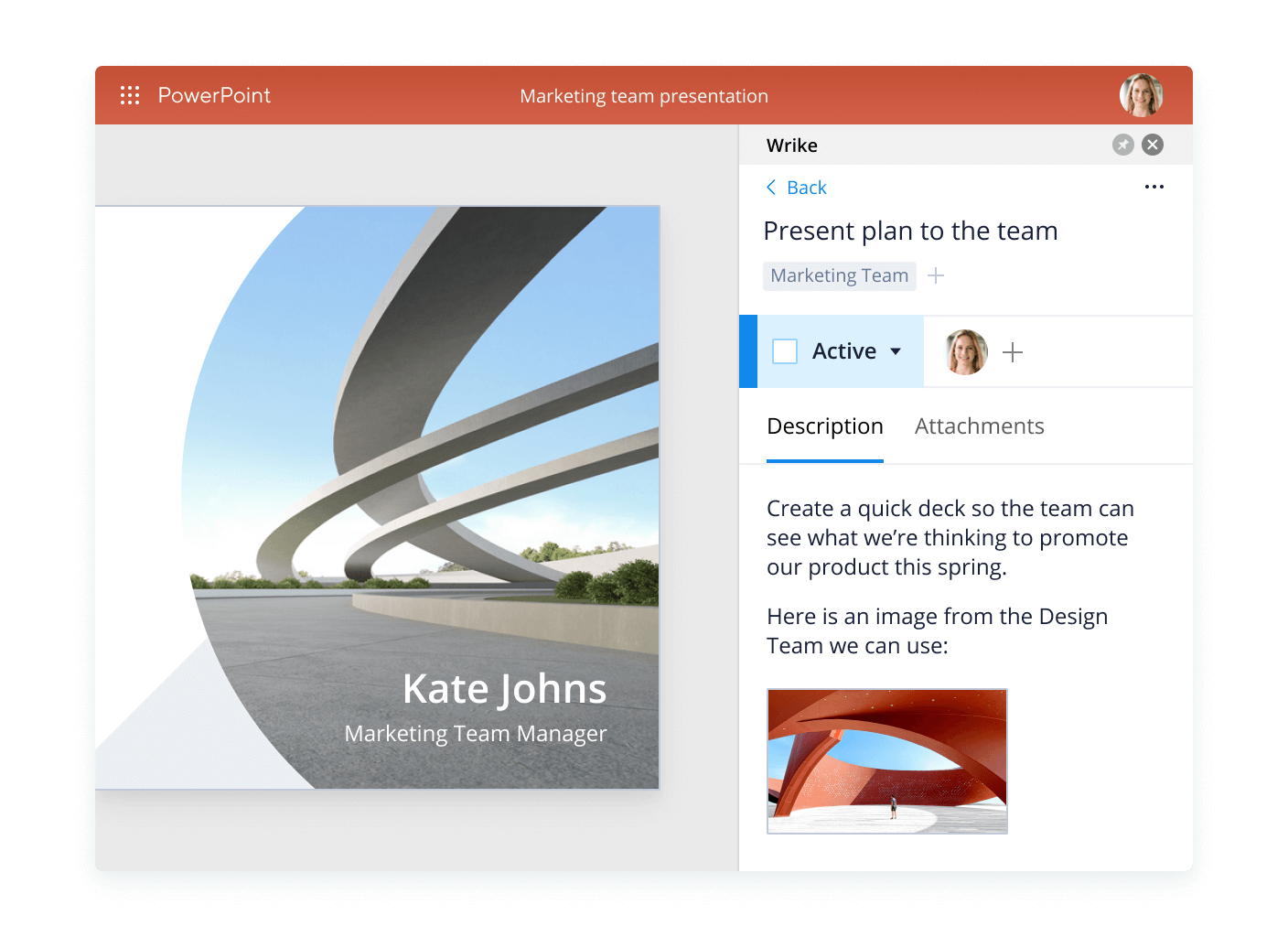Expand the Active status dropdown arrow
The height and width of the screenshot is (937, 1288).
tap(896, 351)
